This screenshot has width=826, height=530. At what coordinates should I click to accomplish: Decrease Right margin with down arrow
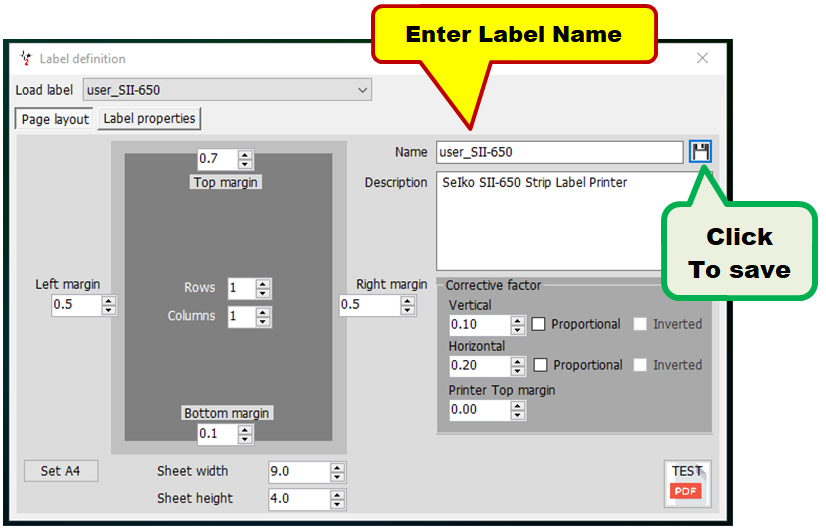(x=408, y=310)
